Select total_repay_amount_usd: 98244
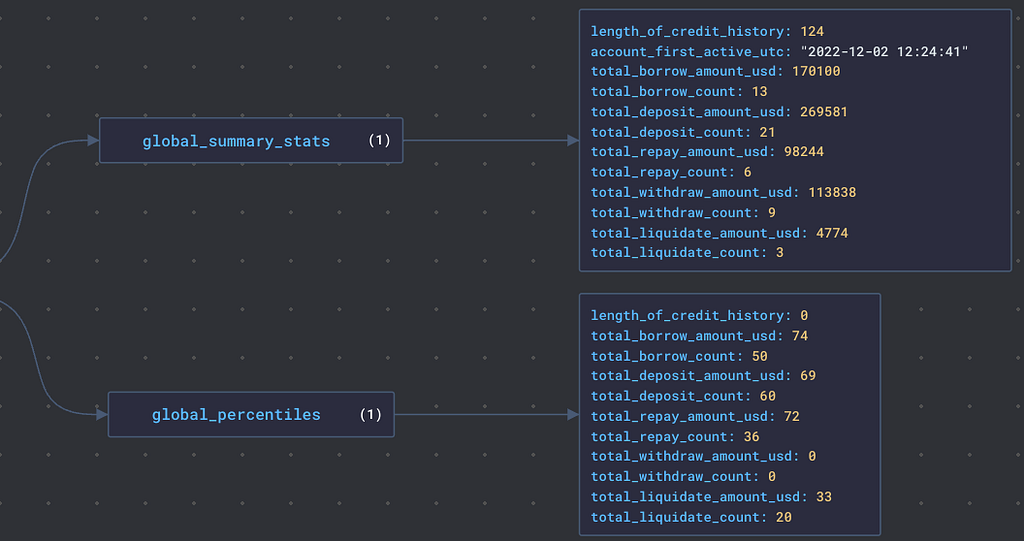This screenshot has width=1024, height=541. click(x=707, y=152)
